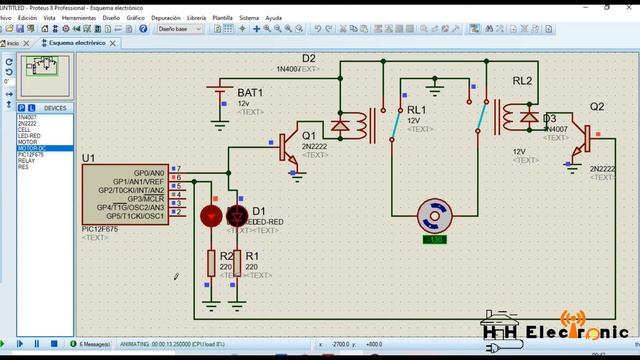Open the Schematic Capture toolbar icon
640x360 pixels.
(55, 29)
